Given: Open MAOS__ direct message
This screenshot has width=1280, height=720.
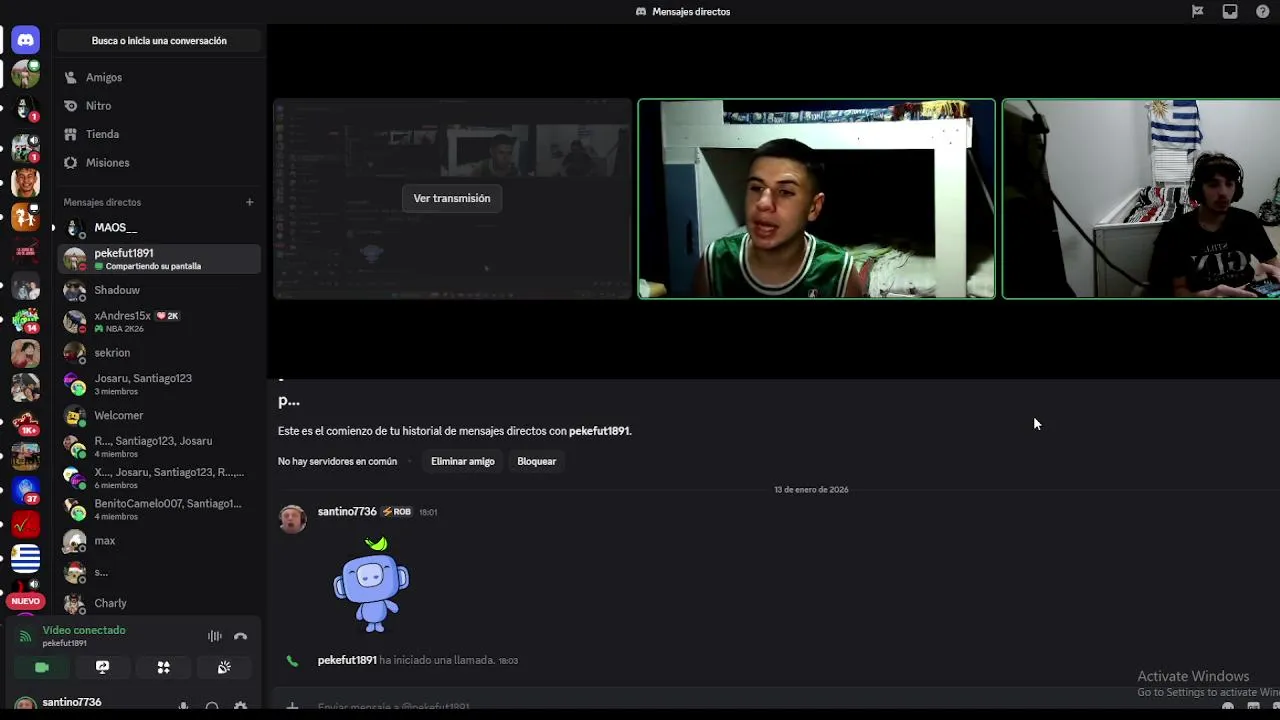Looking at the screenshot, I should pyautogui.click(x=159, y=228).
